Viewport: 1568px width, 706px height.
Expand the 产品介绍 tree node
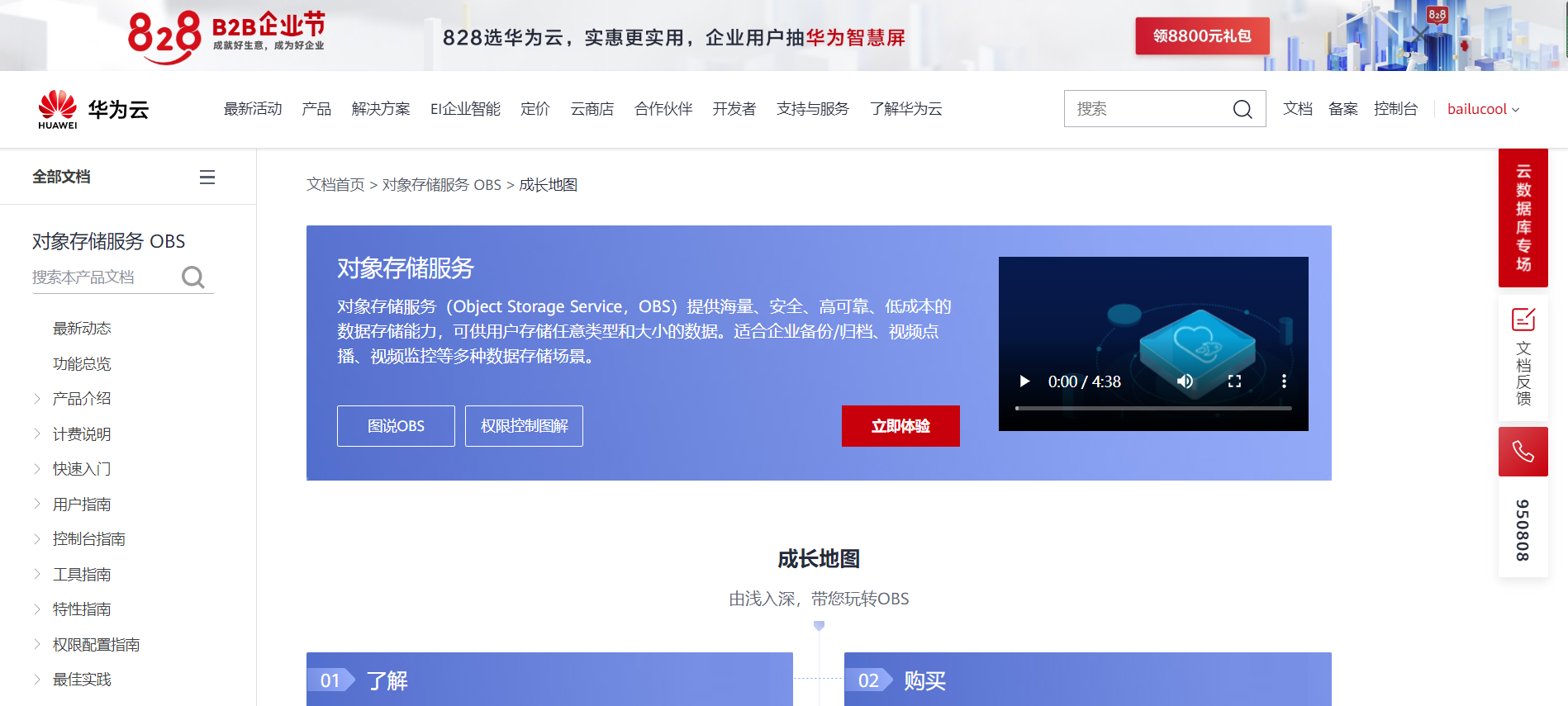pos(37,399)
